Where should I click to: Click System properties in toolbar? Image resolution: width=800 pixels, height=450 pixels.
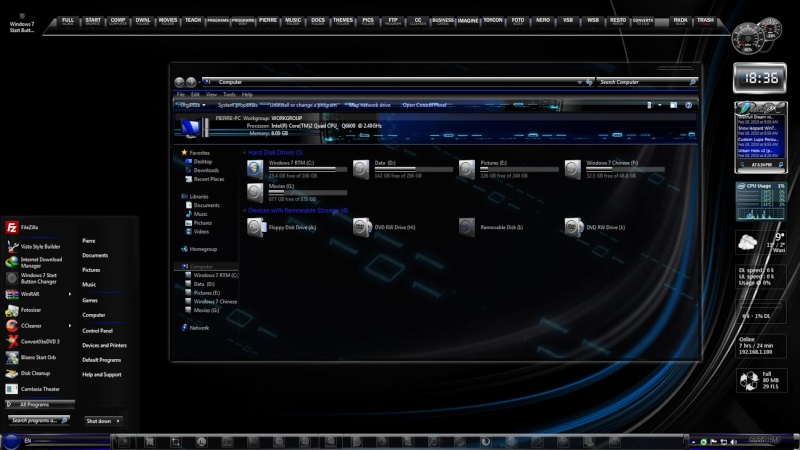(x=238, y=105)
